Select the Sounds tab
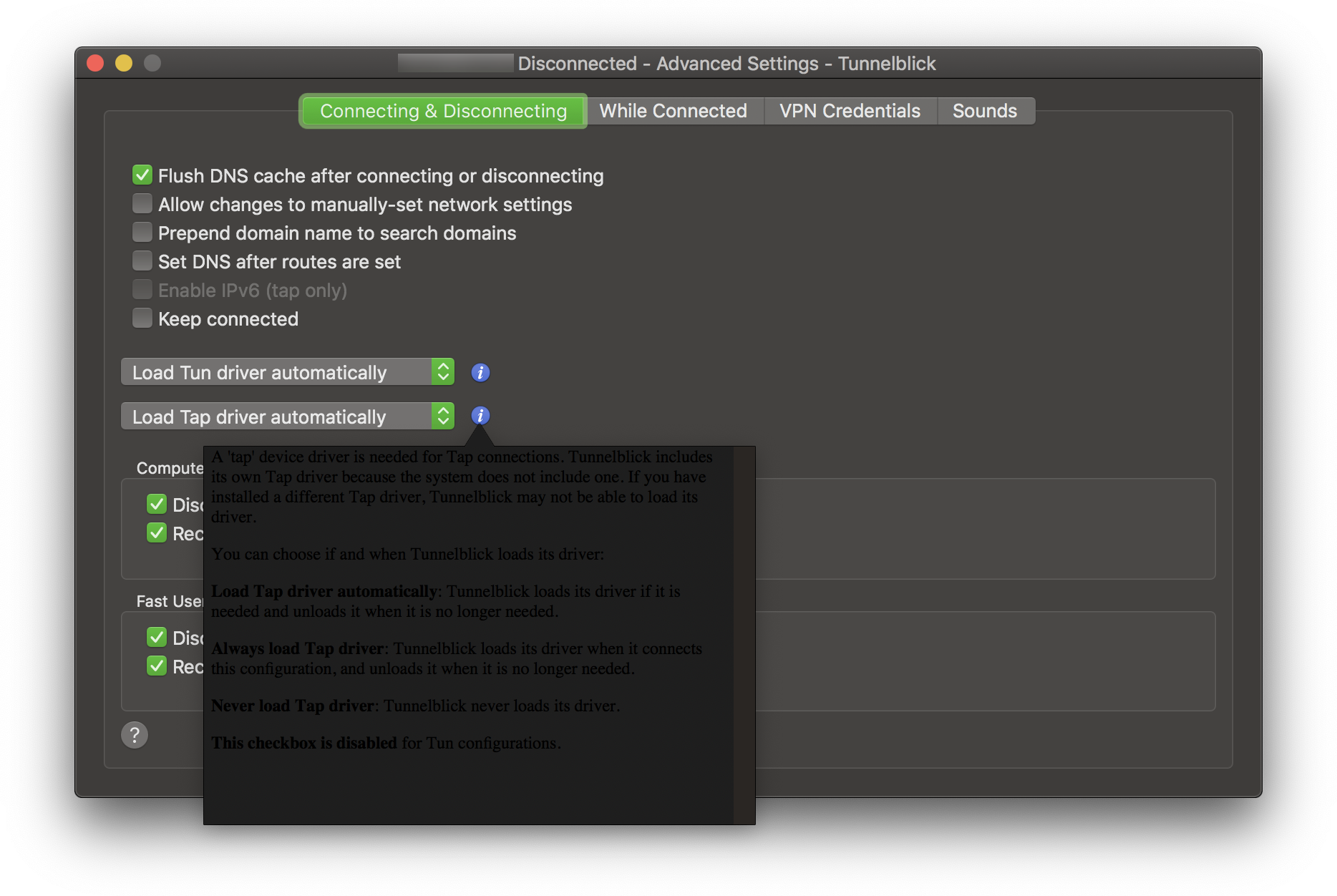This screenshot has width=1337, height=896. point(985,111)
